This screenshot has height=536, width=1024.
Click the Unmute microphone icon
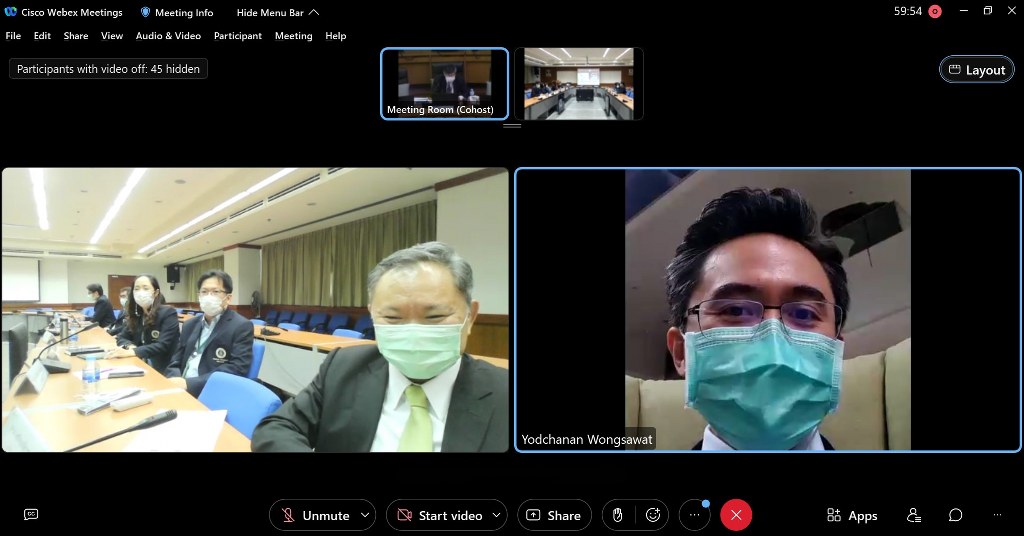click(x=288, y=515)
